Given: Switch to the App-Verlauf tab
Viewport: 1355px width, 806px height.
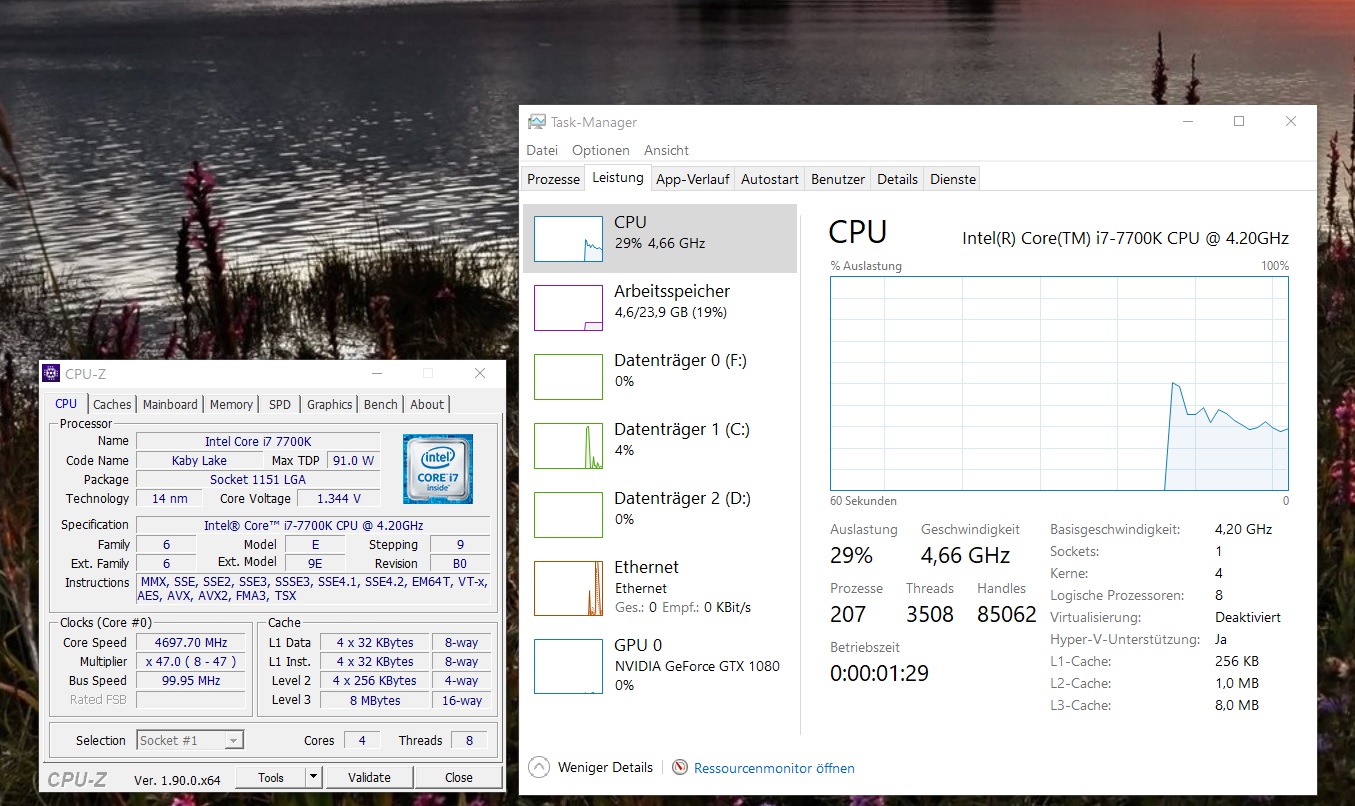Looking at the screenshot, I should coord(692,179).
